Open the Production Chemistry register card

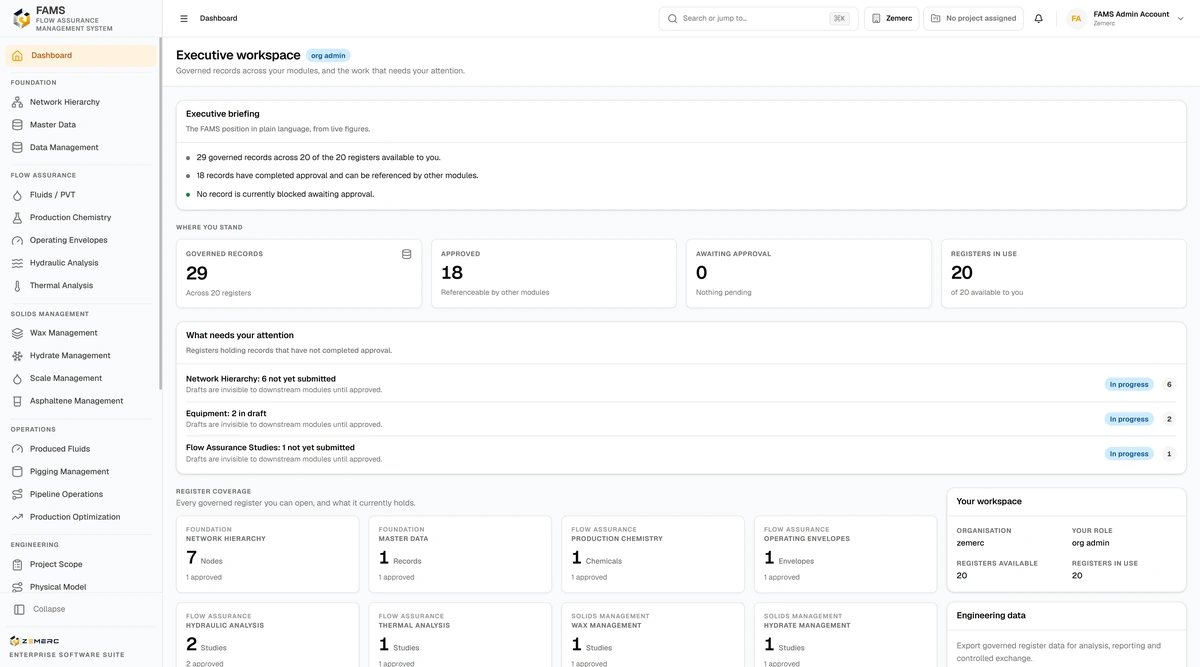coord(653,554)
